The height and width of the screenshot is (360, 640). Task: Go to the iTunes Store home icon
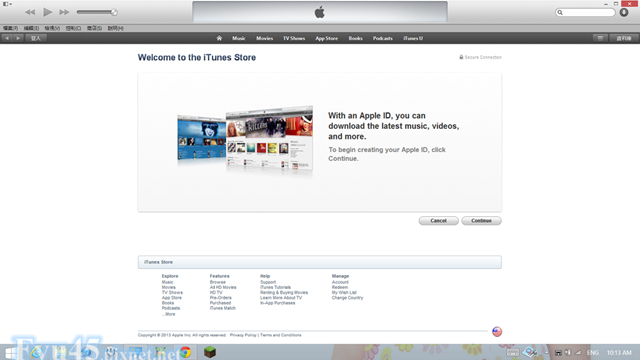click(219, 38)
